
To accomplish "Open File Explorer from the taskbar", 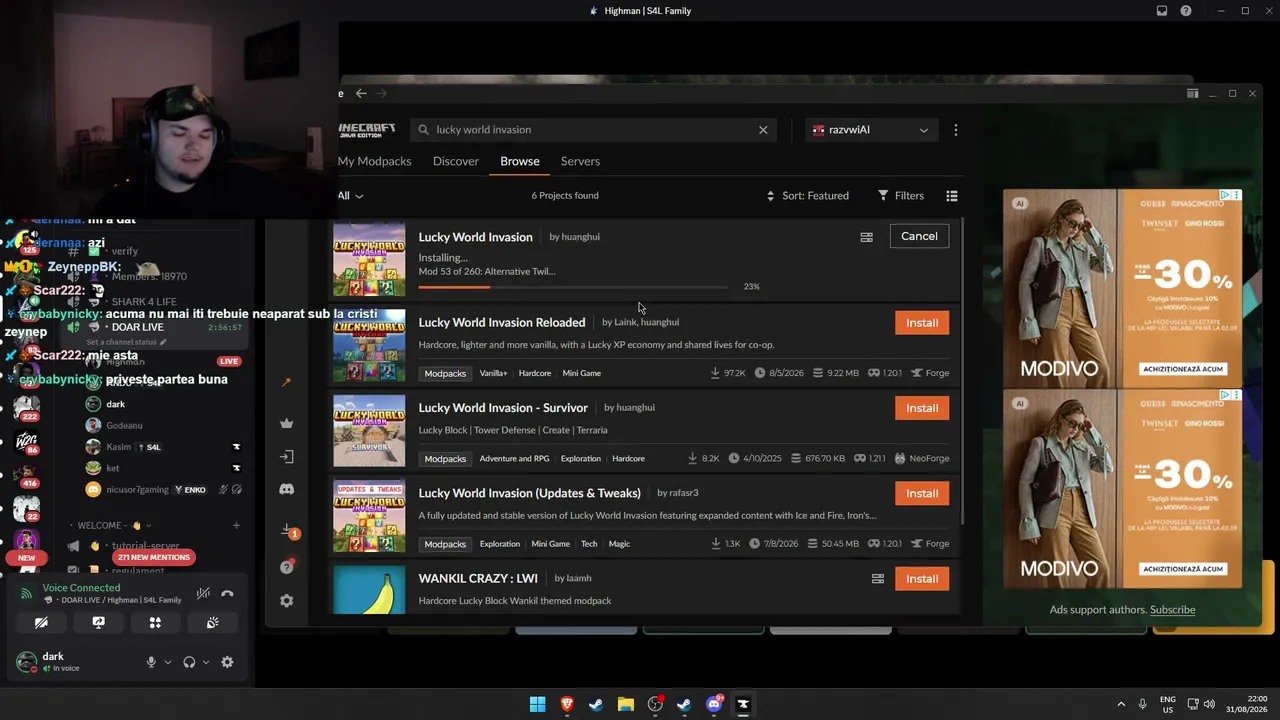I will pos(626,705).
